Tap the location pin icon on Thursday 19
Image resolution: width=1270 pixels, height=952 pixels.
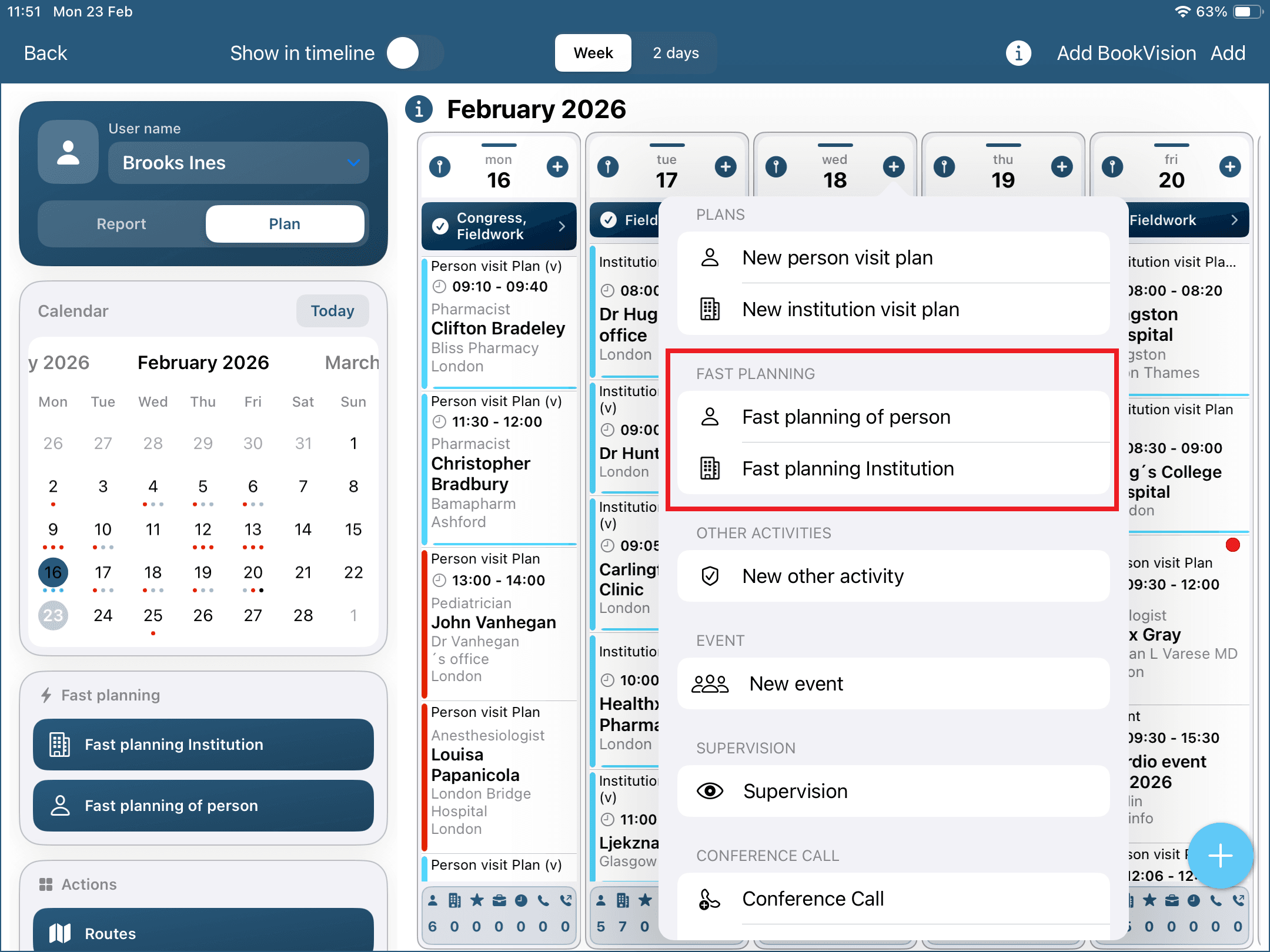coord(944,167)
